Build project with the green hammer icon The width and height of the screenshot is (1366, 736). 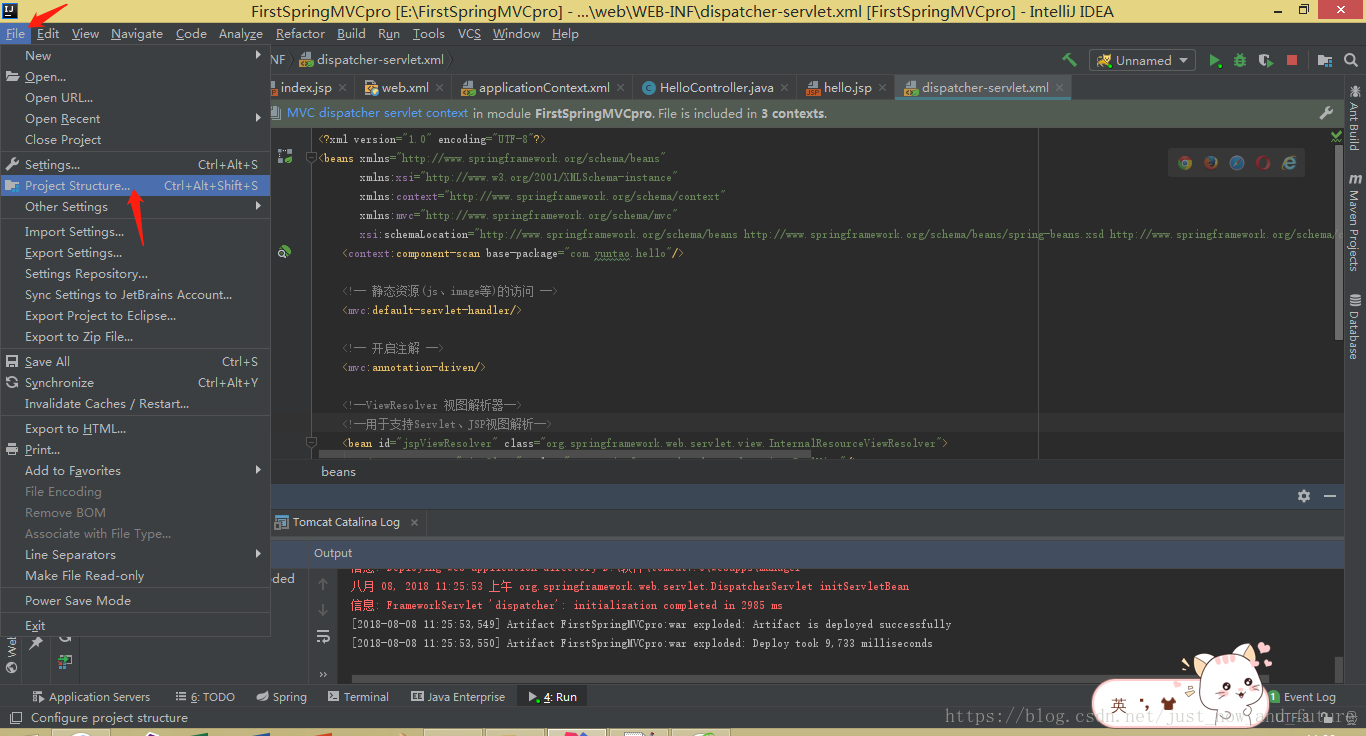1069,60
